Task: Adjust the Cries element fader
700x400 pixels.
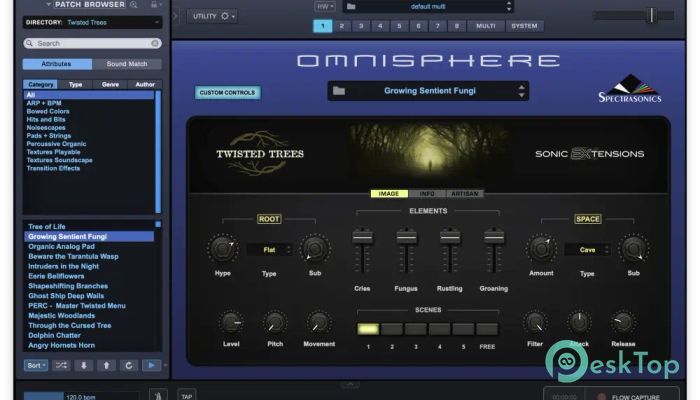Action: click(362, 237)
